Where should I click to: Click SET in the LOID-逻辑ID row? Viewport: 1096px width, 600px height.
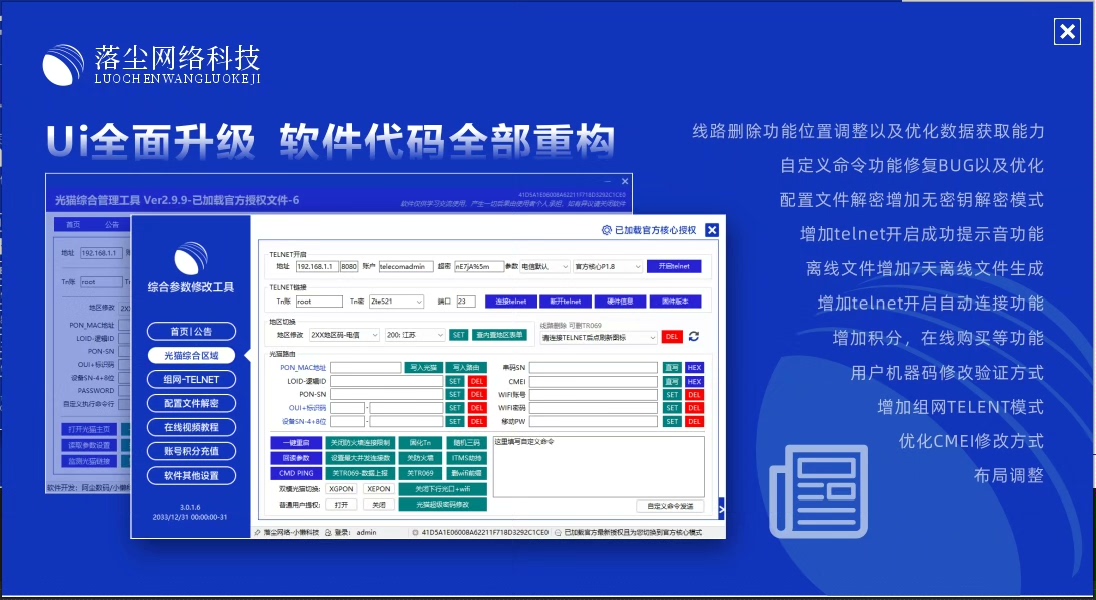tap(455, 382)
